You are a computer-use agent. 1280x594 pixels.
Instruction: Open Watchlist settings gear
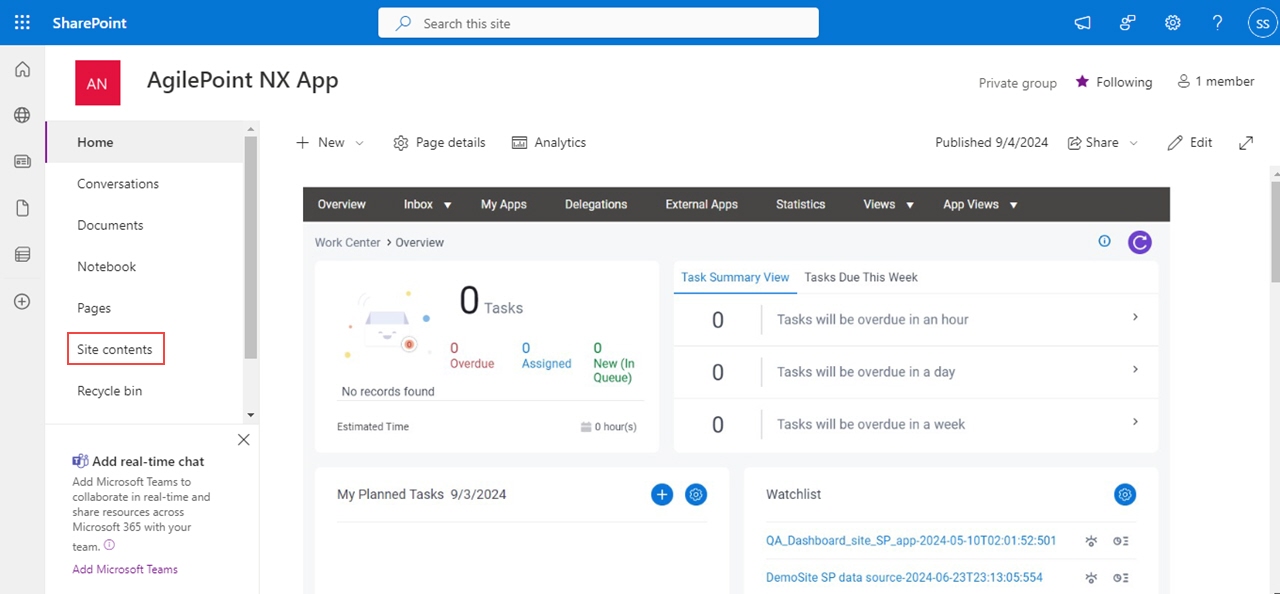point(1125,494)
